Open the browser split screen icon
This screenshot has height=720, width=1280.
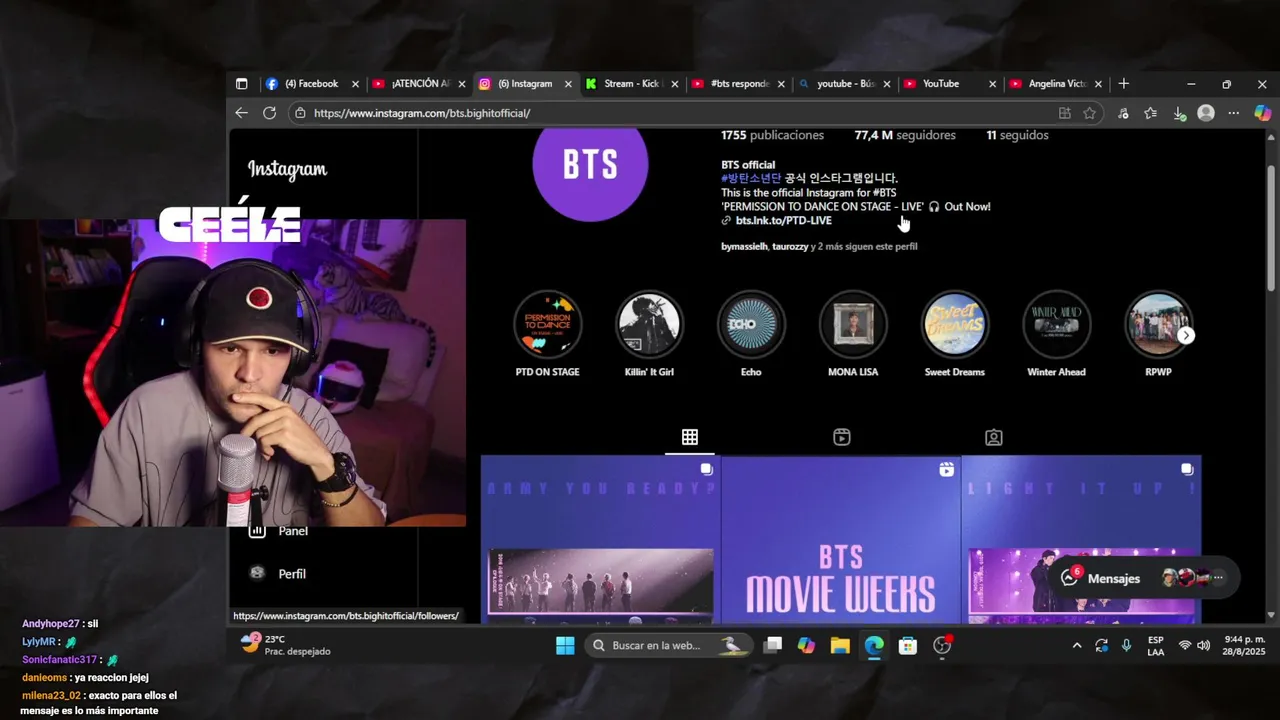(x=1064, y=113)
